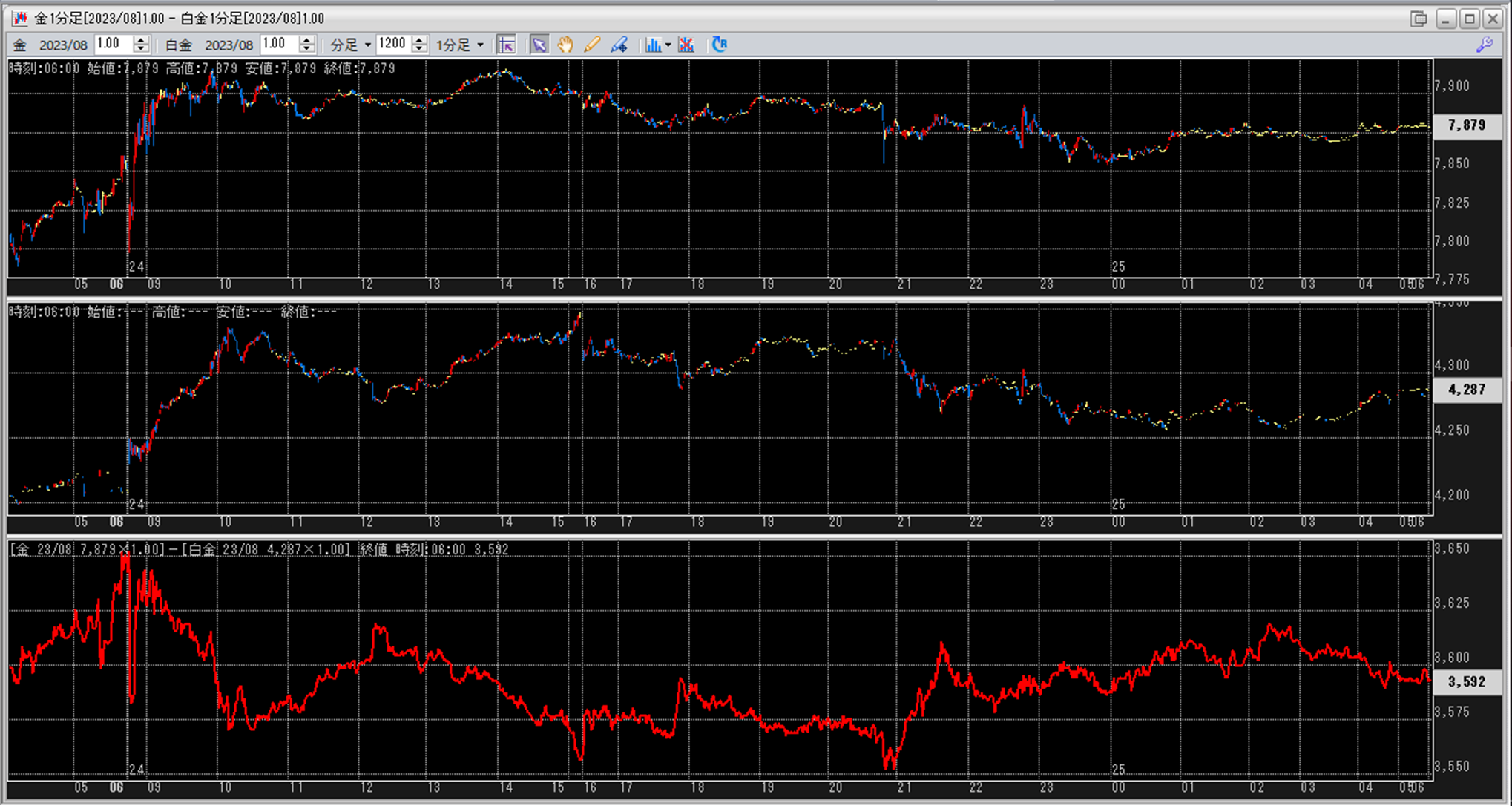Decrease platinum multiplier with down stepper arrow
1512x806 pixels.
point(306,49)
